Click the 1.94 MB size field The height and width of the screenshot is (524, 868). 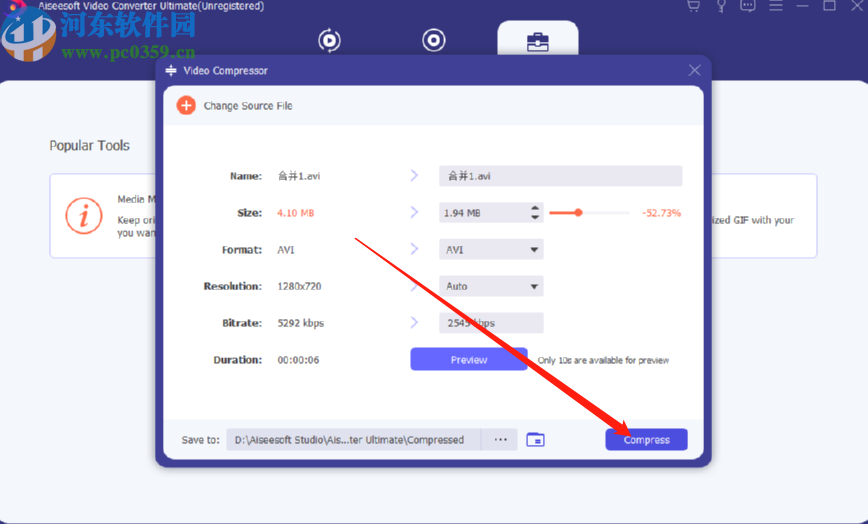tap(484, 212)
